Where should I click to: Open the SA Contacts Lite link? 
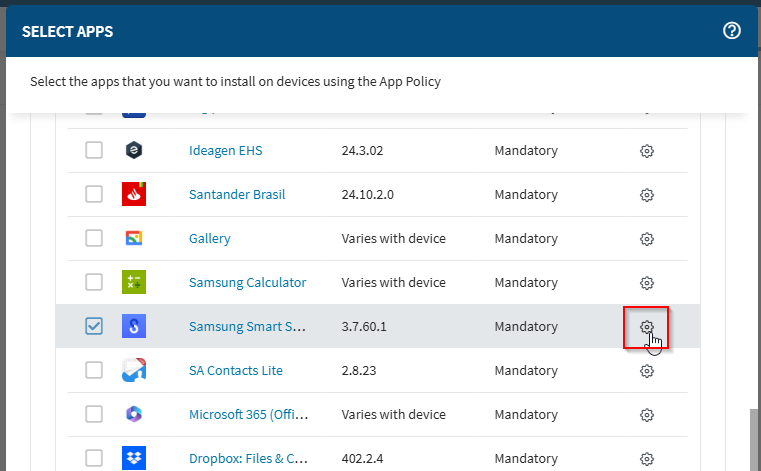pos(236,370)
